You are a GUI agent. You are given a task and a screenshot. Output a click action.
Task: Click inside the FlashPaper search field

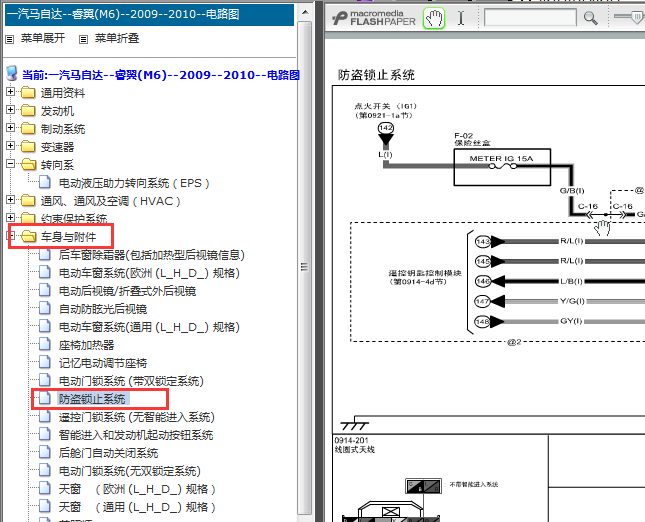[530, 18]
